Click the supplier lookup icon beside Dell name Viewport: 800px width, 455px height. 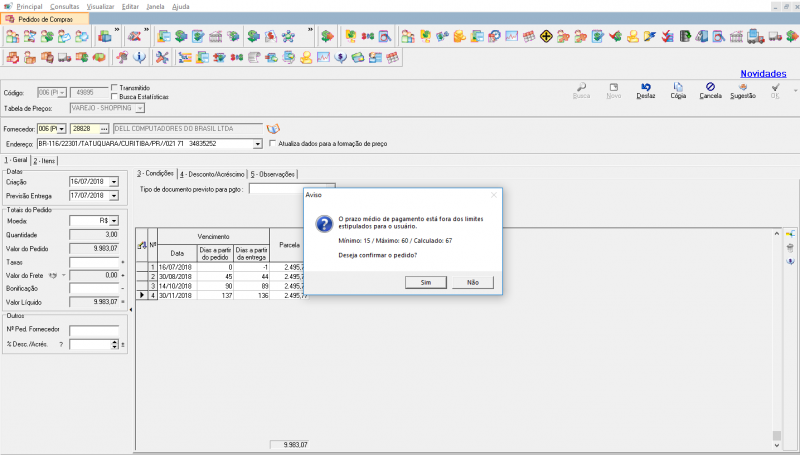point(273,129)
